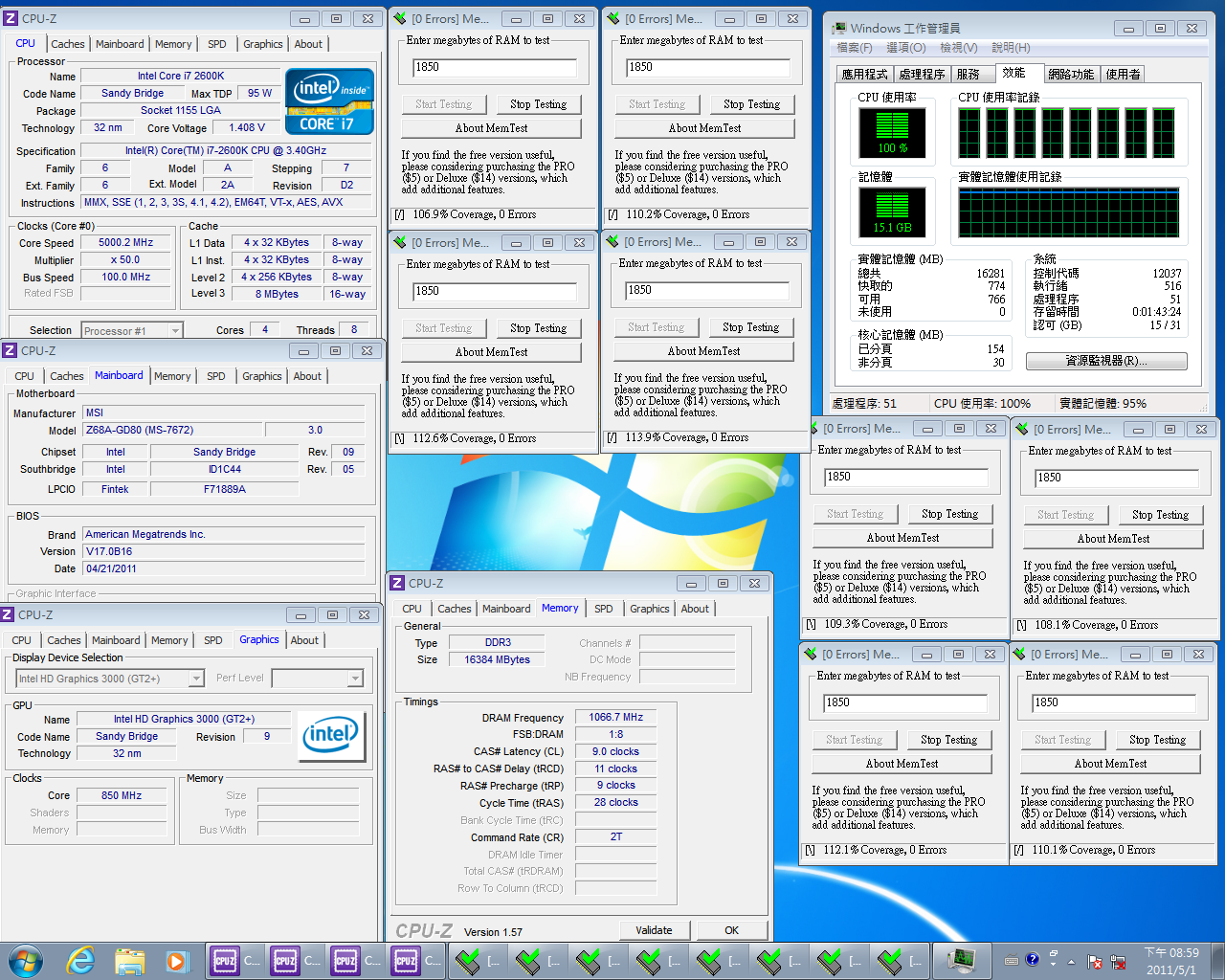This screenshot has height=980, width=1225.
Task: Click the blue help question-mark tray icon
Action: (x=1032, y=960)
